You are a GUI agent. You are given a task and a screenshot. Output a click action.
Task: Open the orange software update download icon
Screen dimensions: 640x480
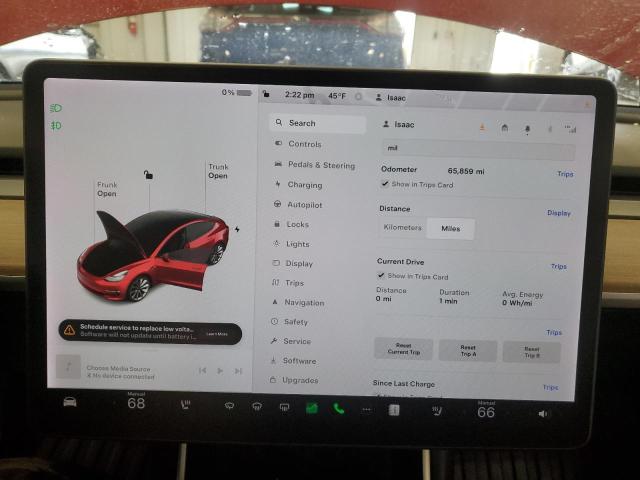[x=482, y=128]
